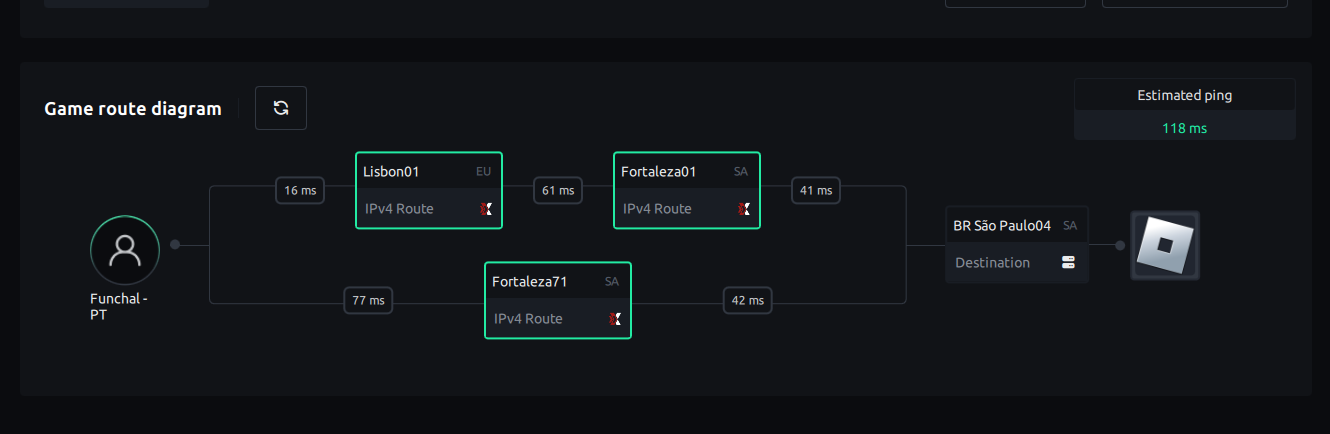
Task: Click the route icon in the Fortaleza01 node
Action: point(743,209)
